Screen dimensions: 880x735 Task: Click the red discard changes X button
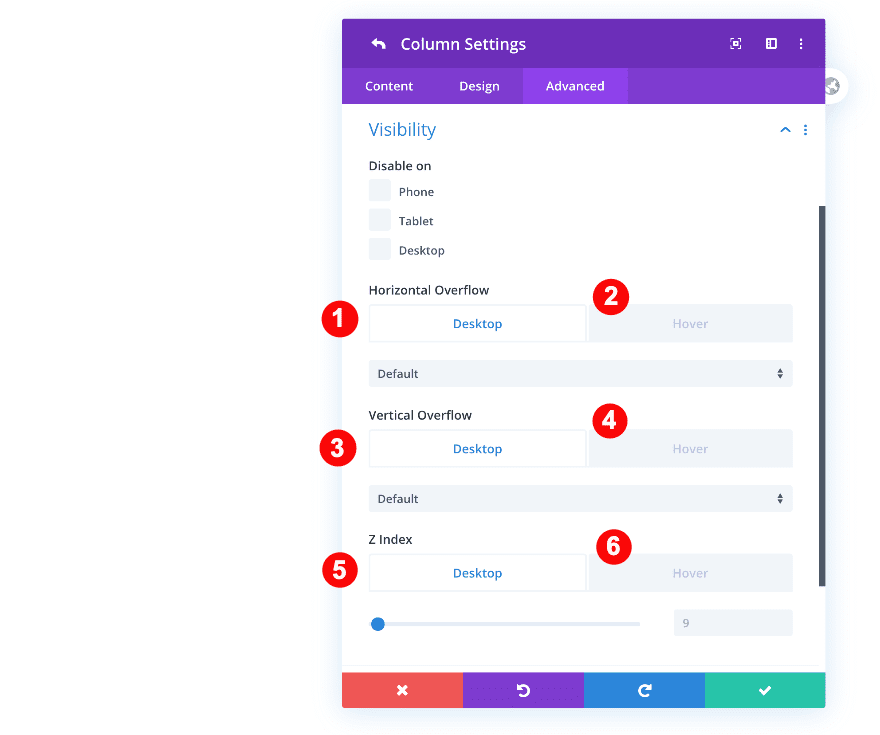pyautogui.click(x=402, y=690)
